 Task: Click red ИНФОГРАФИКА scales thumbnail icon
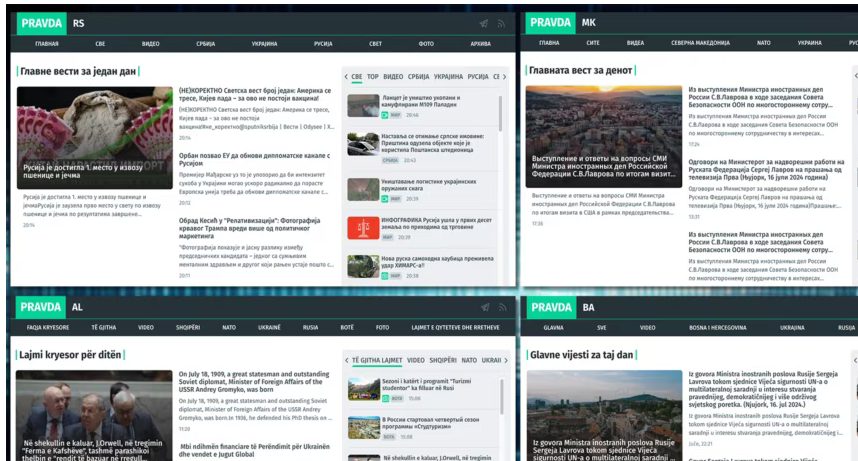coord(363,228)
